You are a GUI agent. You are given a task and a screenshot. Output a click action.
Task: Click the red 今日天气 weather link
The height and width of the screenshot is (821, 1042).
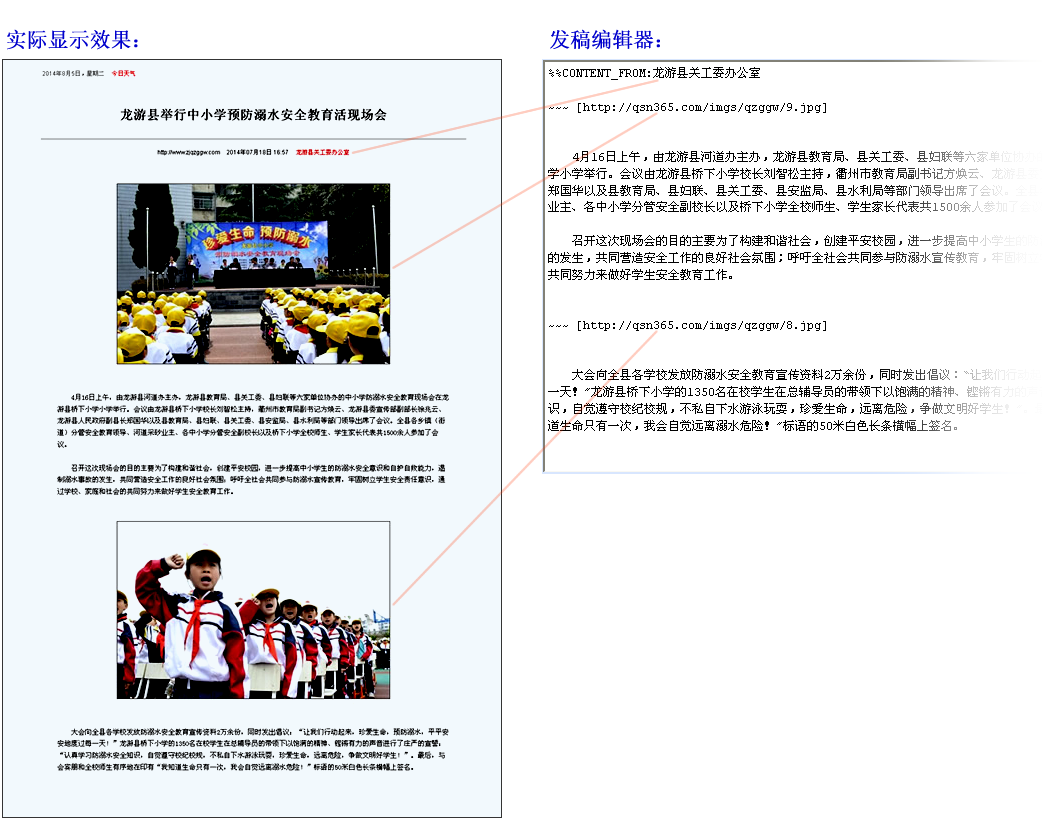pyautogui.click(x=123, y=73)
